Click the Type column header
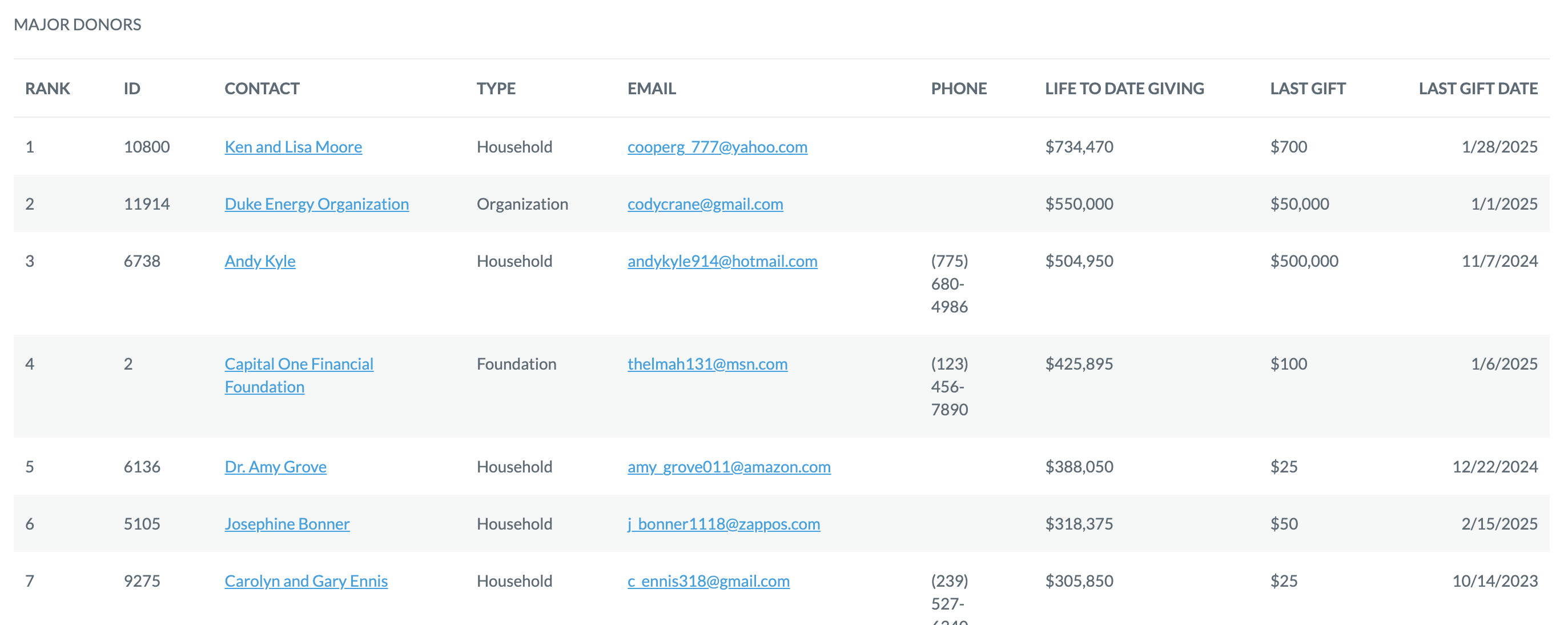 pyautogui.click(x=496, y=89)
